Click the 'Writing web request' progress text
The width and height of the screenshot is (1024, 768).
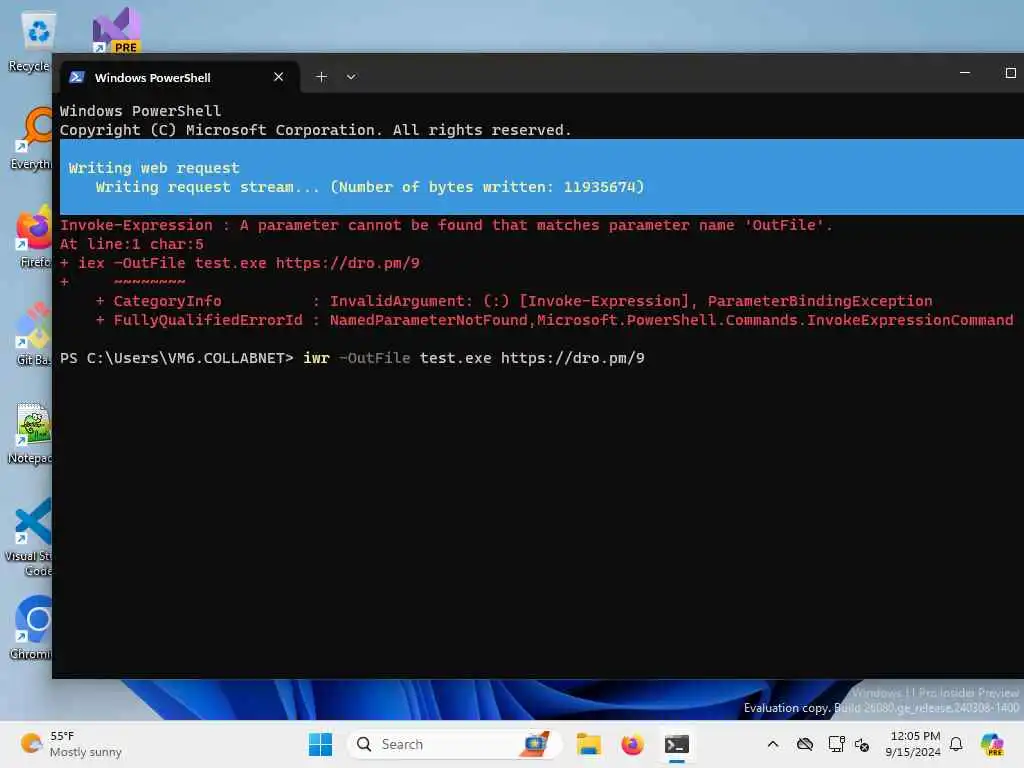pyautogui.click(x=154, y=168)
